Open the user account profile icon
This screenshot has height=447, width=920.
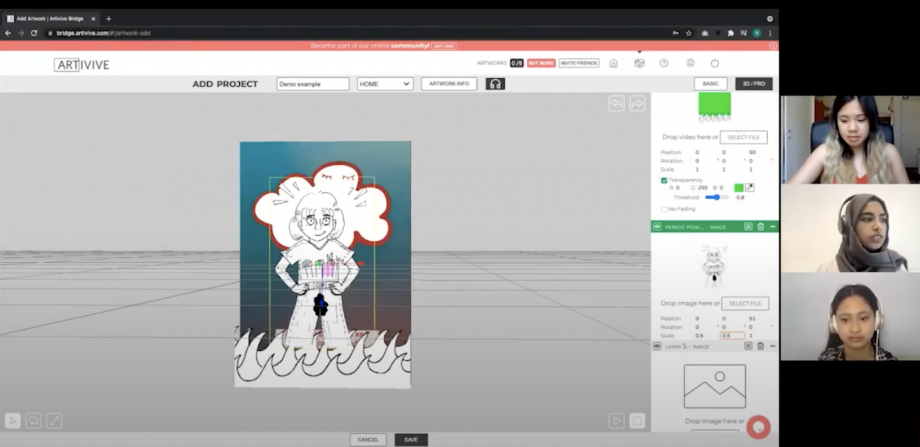tap(690, 63)
